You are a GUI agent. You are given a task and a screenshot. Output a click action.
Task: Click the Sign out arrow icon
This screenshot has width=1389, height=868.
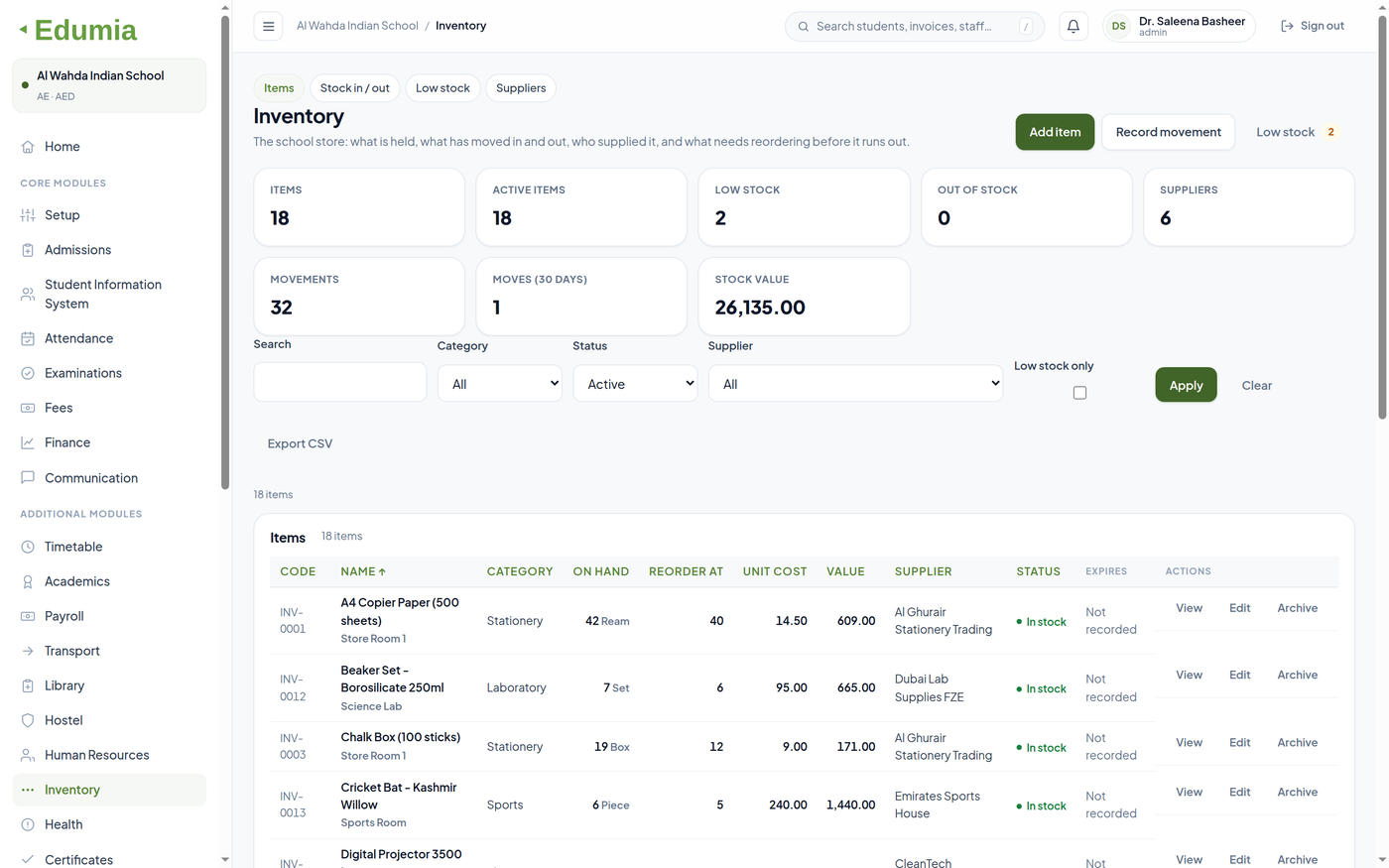[x=1287, y=27]
